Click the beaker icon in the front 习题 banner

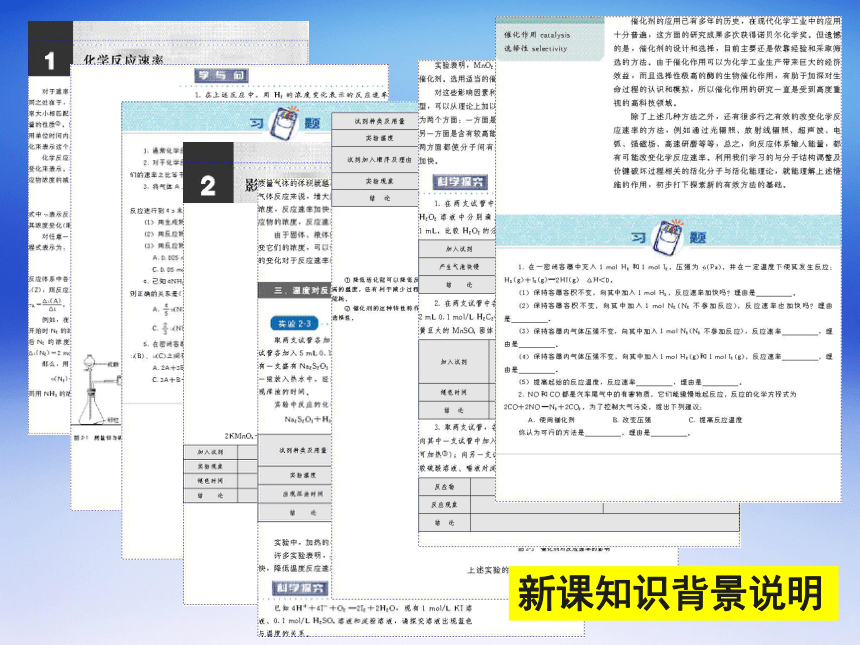(667, 237)
